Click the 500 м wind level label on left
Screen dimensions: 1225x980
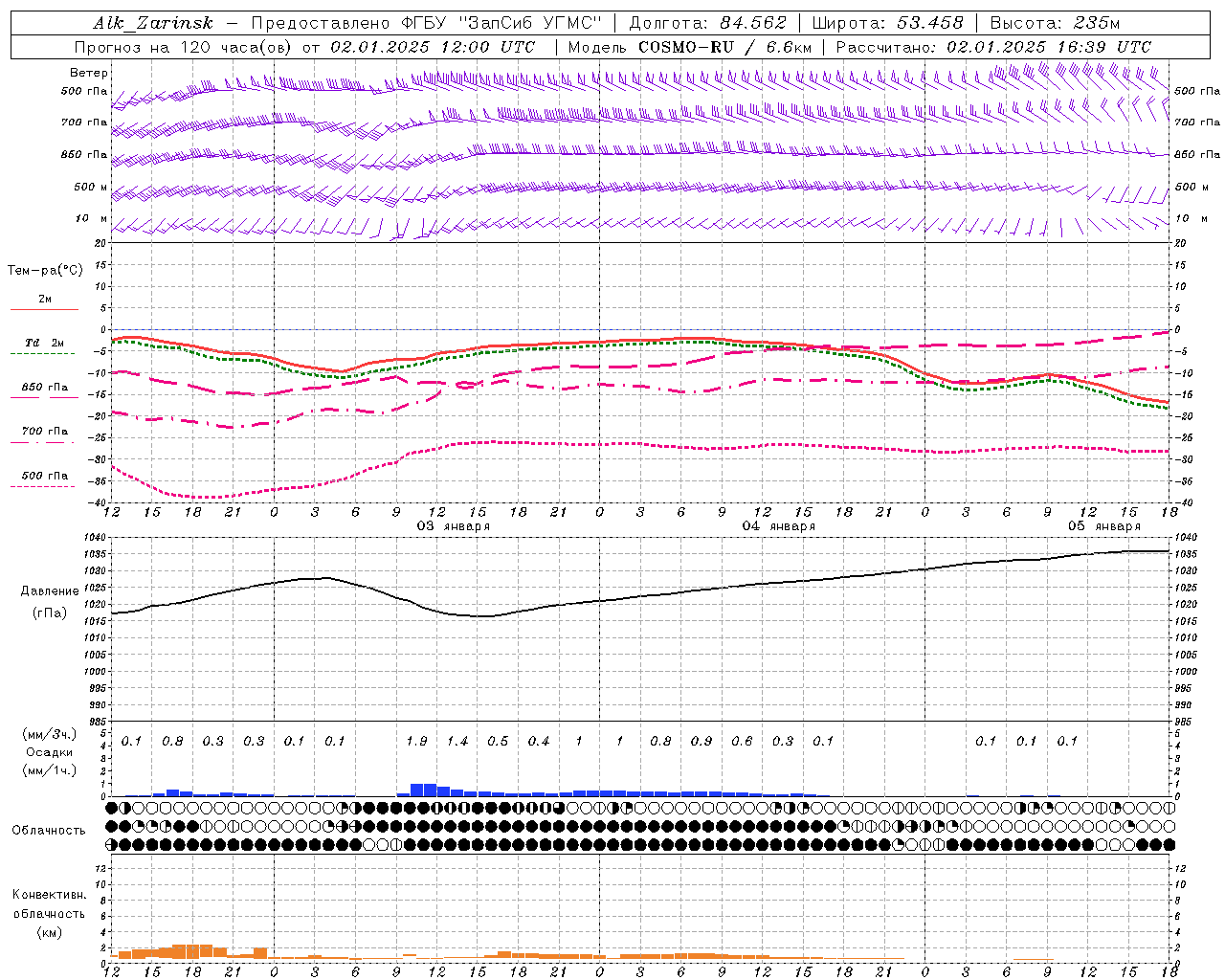(91, 187)
